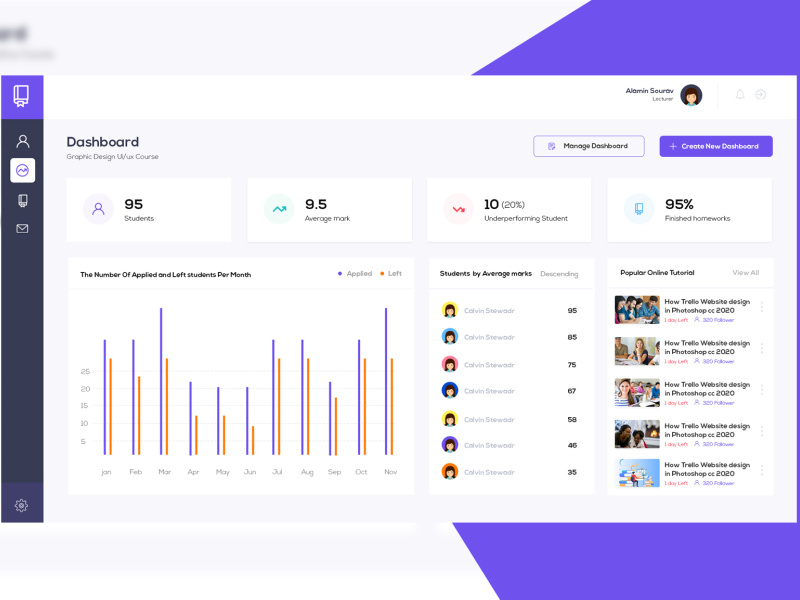
Task: Switch to the Dashboard section
Action: tap(100, 142)
